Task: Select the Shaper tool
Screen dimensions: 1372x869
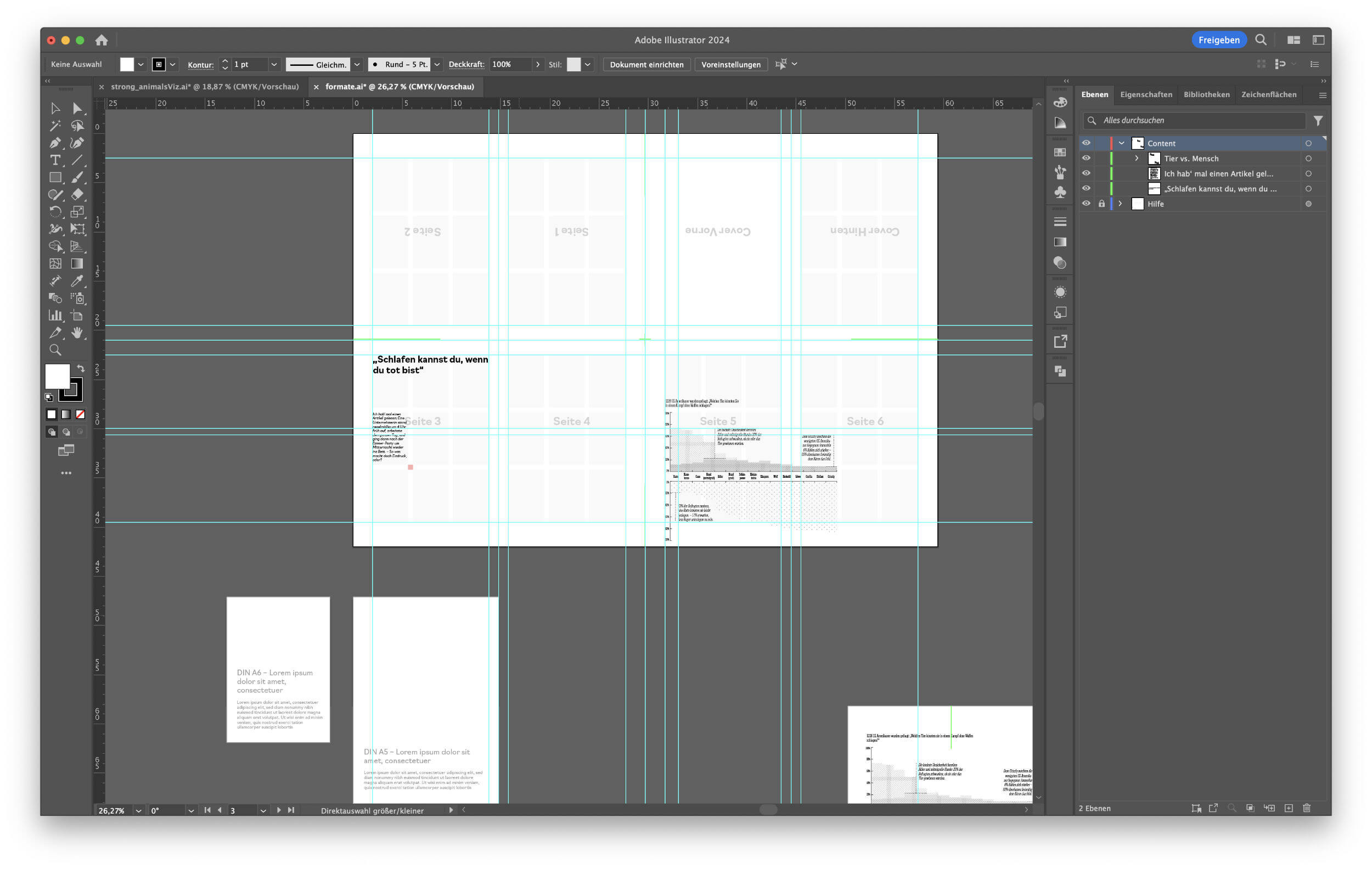Action: pyautogui.click(x=55, y=195)
